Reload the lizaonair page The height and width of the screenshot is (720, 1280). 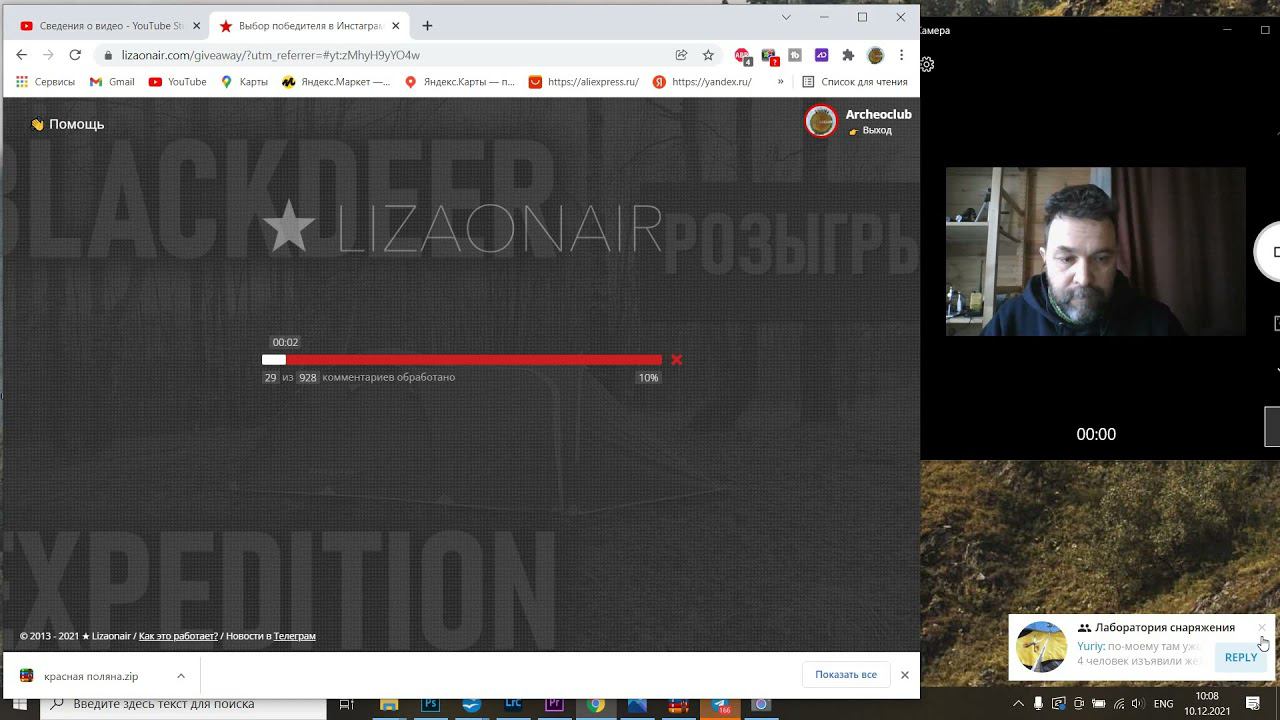[75, 55]
